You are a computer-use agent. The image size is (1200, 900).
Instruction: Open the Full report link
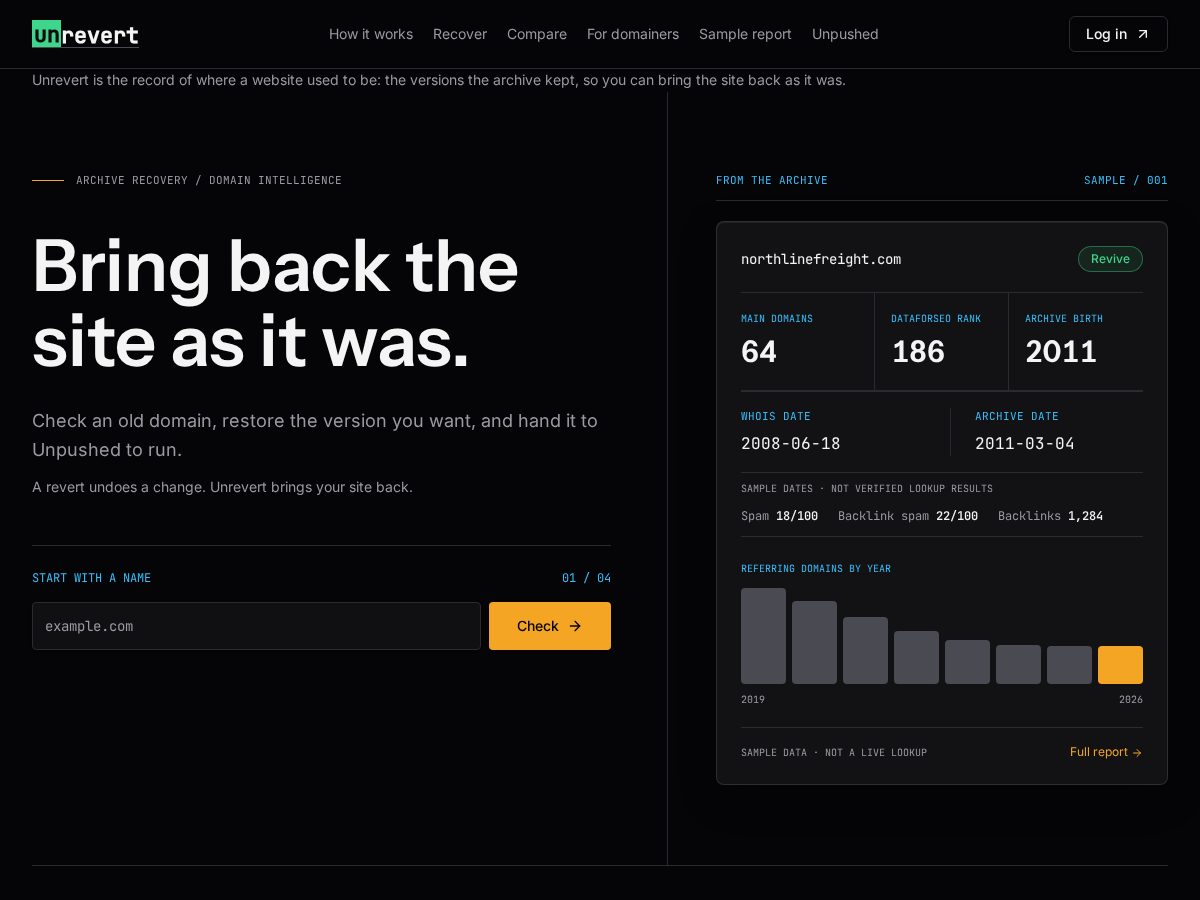(x=1106, y=752)
